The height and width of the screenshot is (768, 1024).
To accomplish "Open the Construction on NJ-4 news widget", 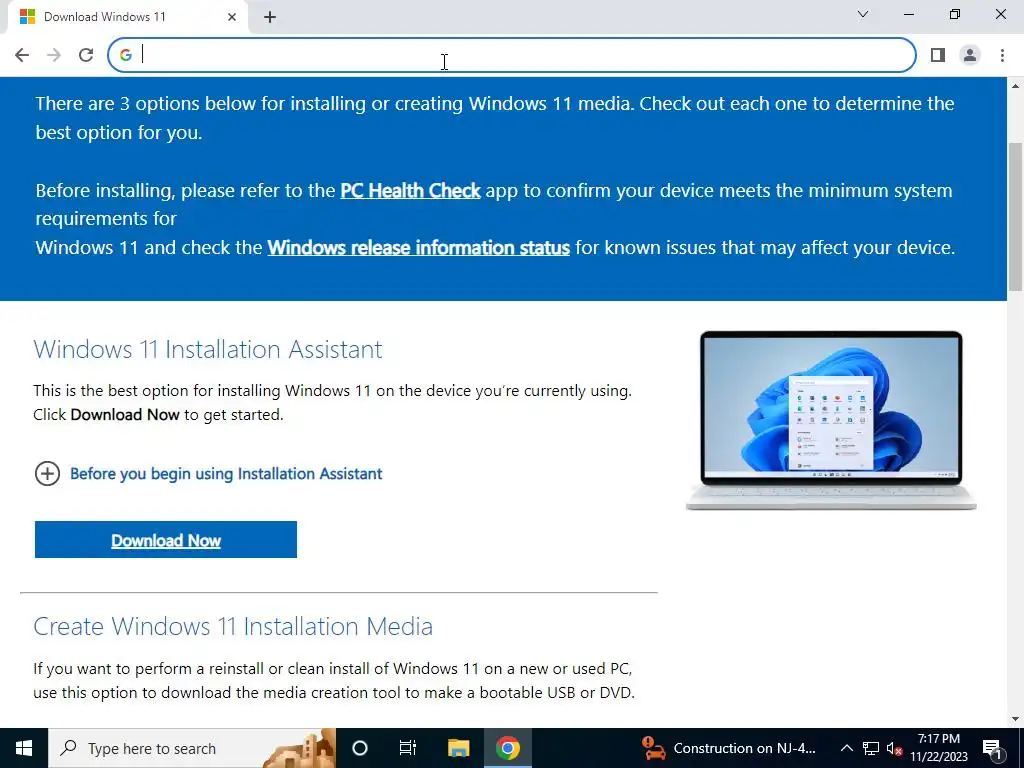I will point(729,748).
